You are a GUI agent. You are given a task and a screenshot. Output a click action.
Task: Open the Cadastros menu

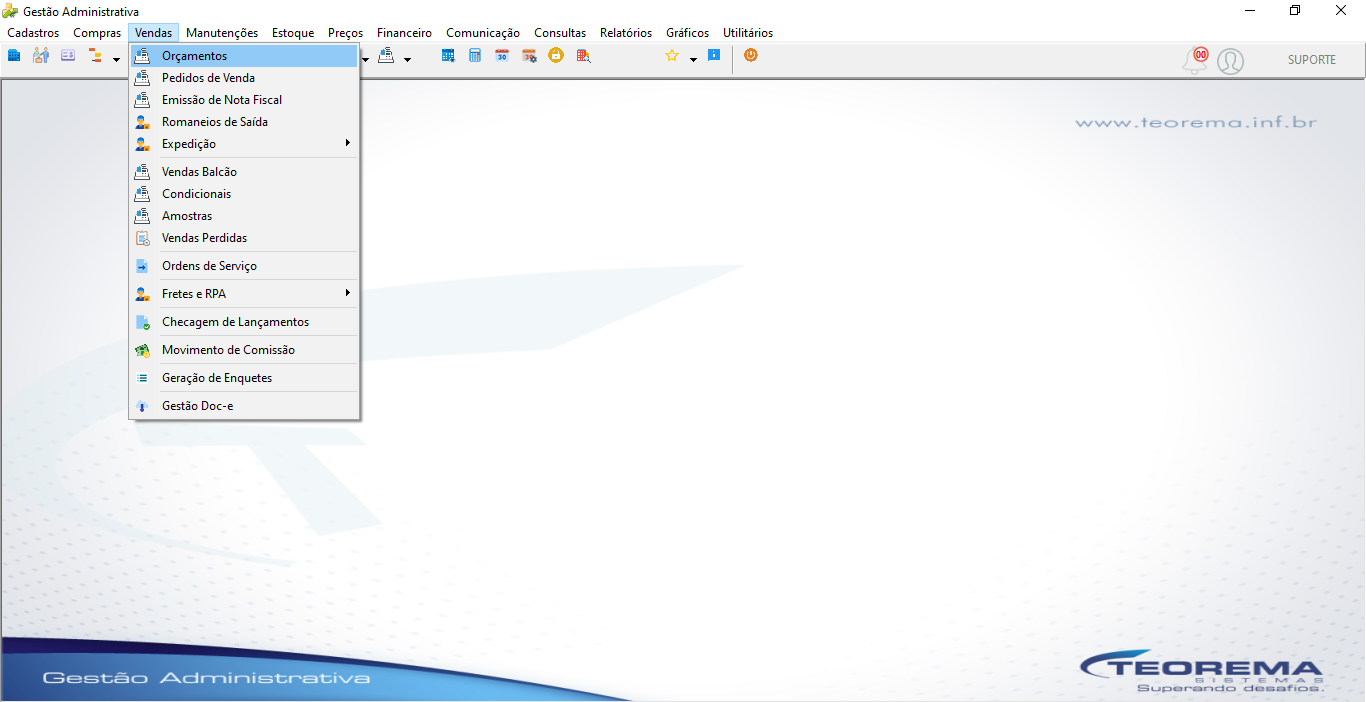coord(33,33)
